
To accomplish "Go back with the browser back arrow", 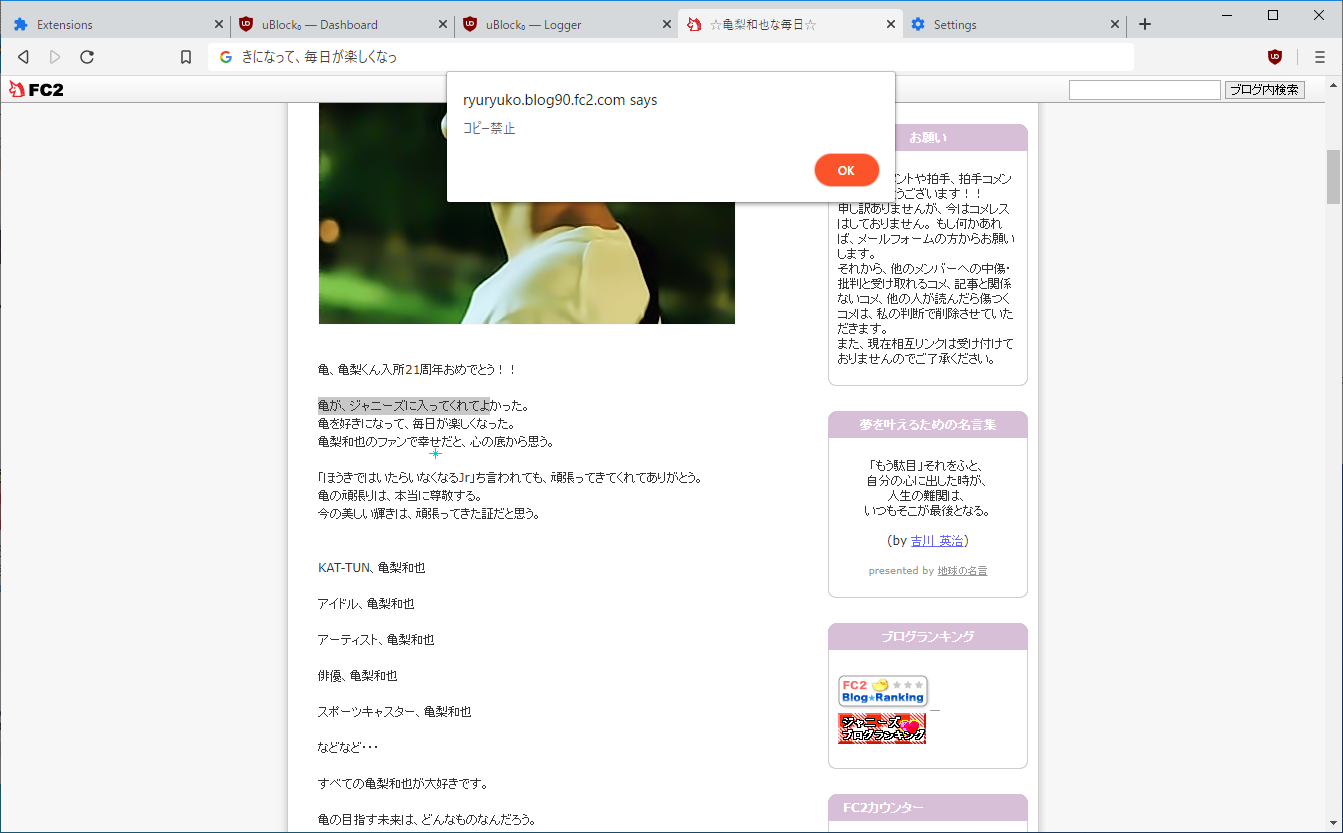I will coord(23,57).
